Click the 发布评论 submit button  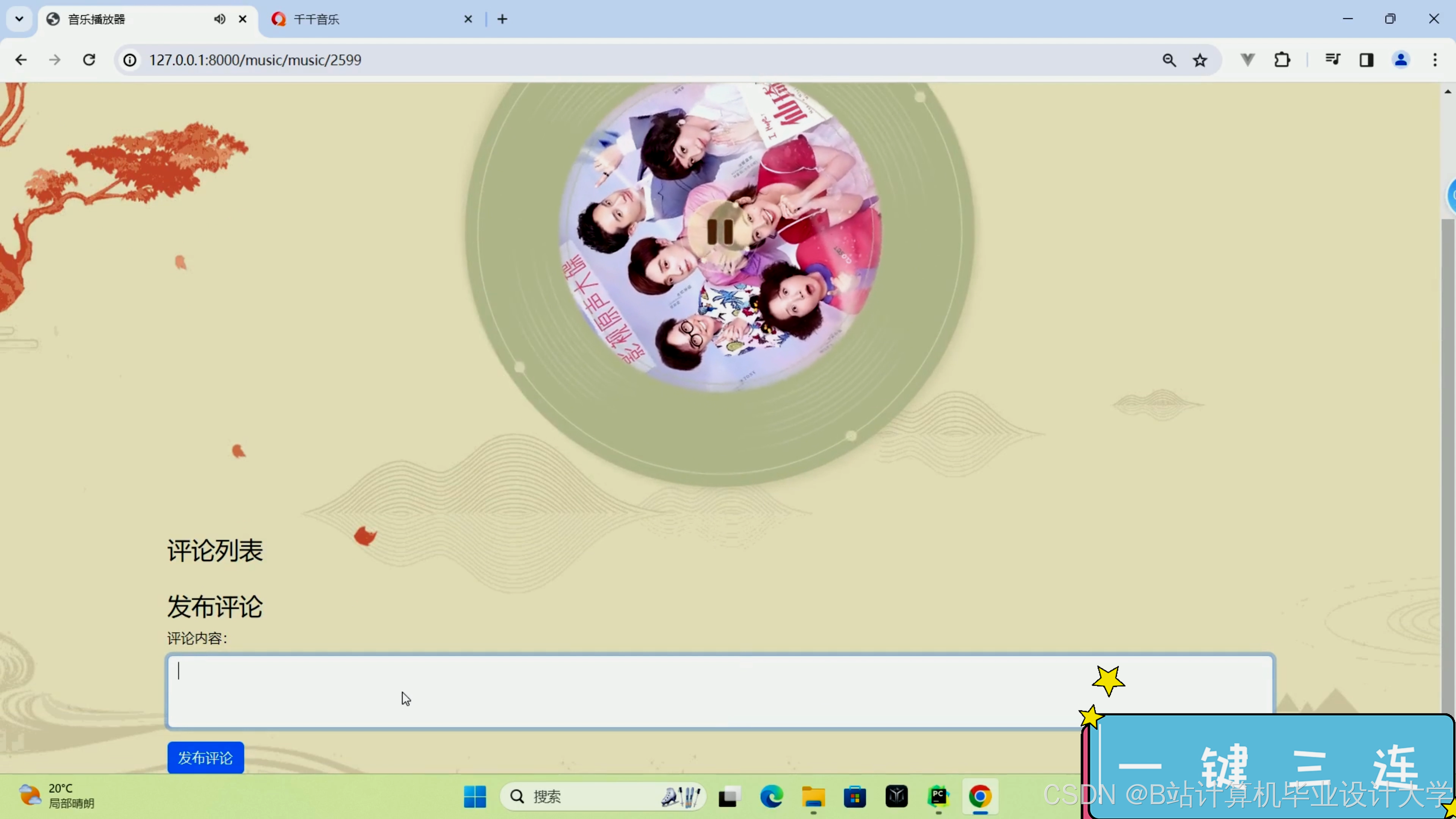[x=205, y=758]
